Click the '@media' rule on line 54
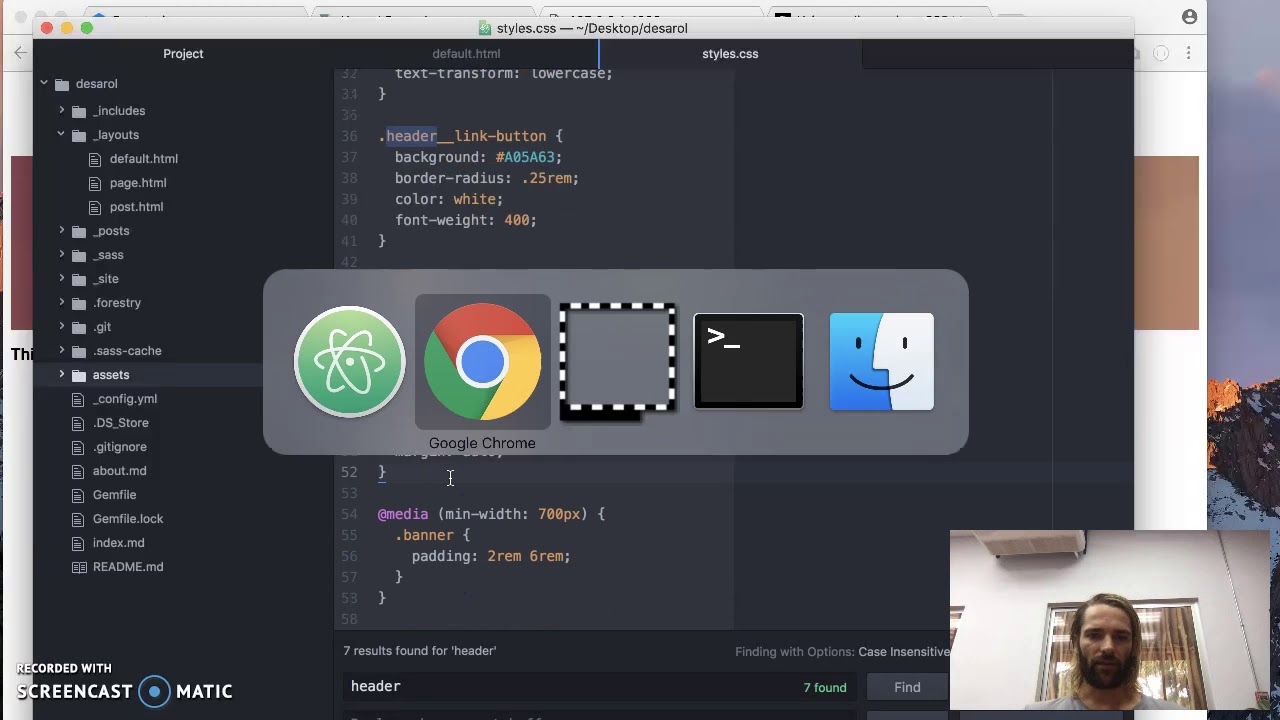 tap(403, 514)
